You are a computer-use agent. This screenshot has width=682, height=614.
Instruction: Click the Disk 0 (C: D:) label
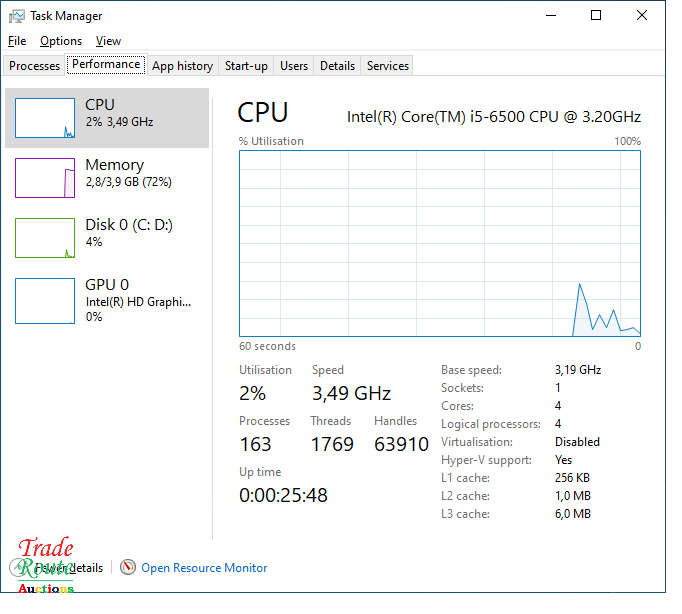(129, 225)
